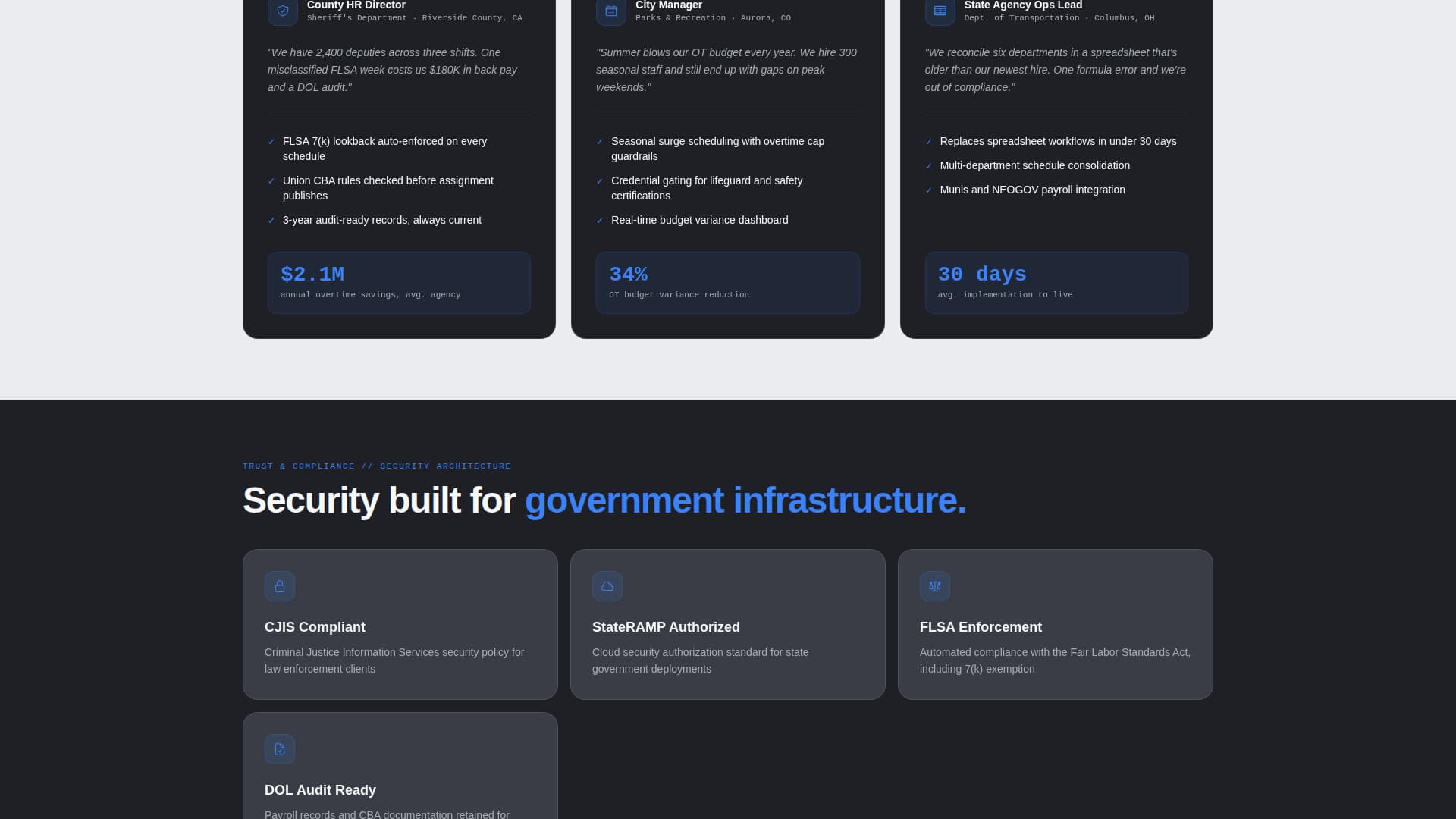Click the calendar icon beside City Manager
The image size is (1456, 819).
pos(611,11)
